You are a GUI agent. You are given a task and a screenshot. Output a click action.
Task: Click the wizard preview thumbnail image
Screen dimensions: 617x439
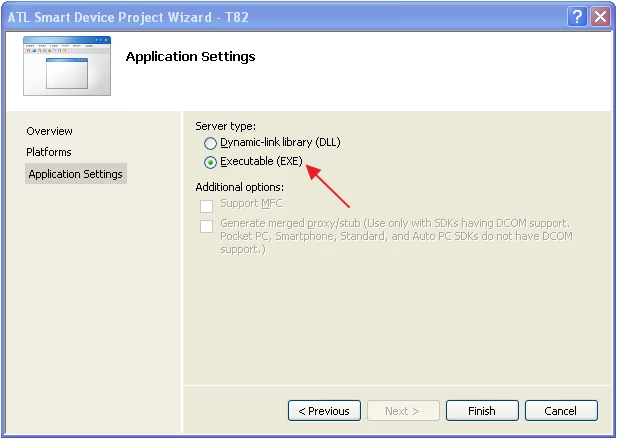(67, 66)
